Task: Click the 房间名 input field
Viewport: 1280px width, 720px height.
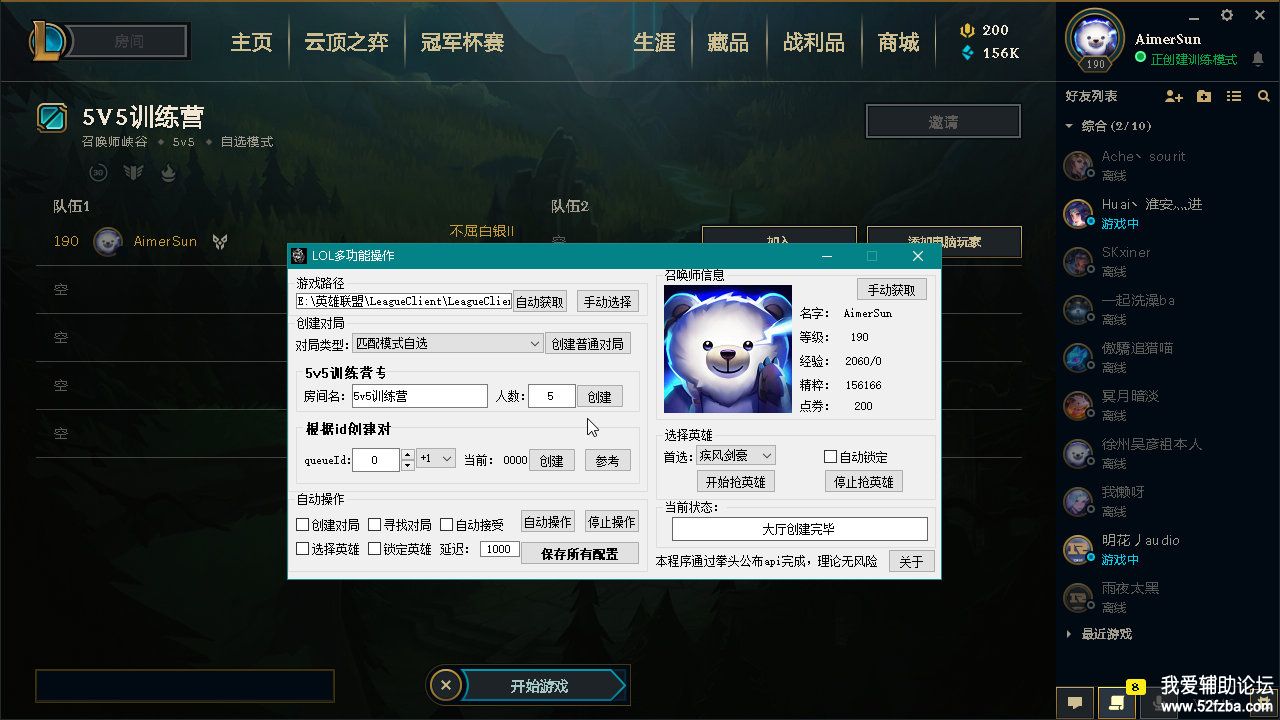Action: pos(419,396)
